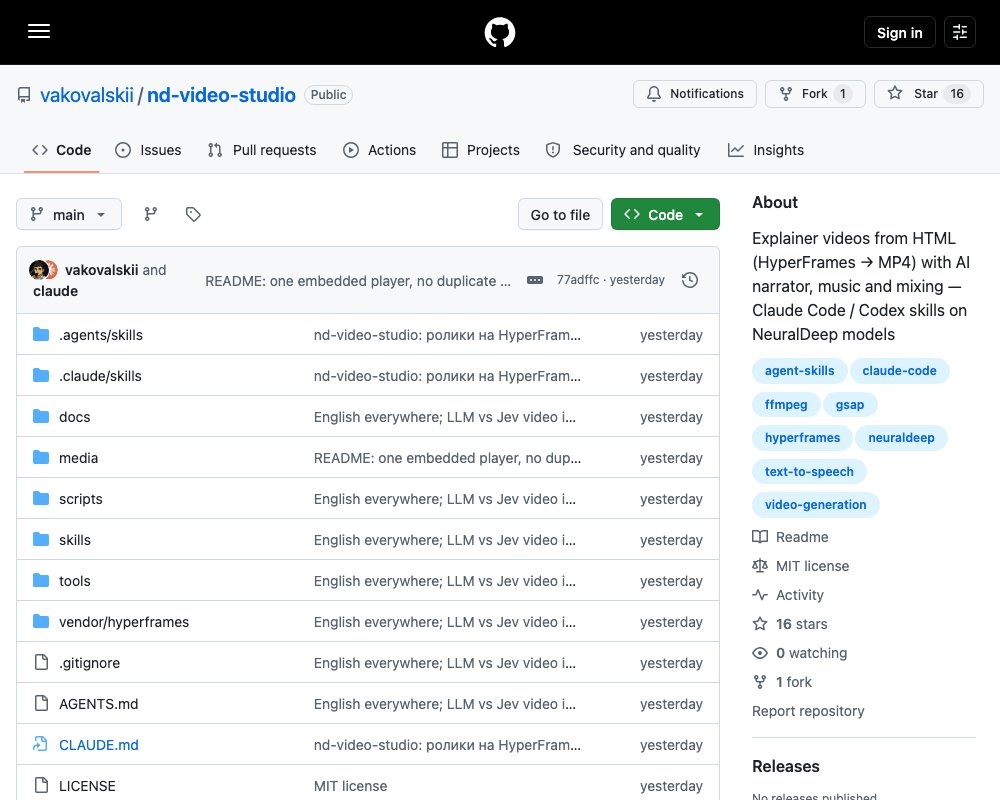Open the main branch dropdown
The height and width of the screenshot is (800, 1000).
[x=69, y=214]
